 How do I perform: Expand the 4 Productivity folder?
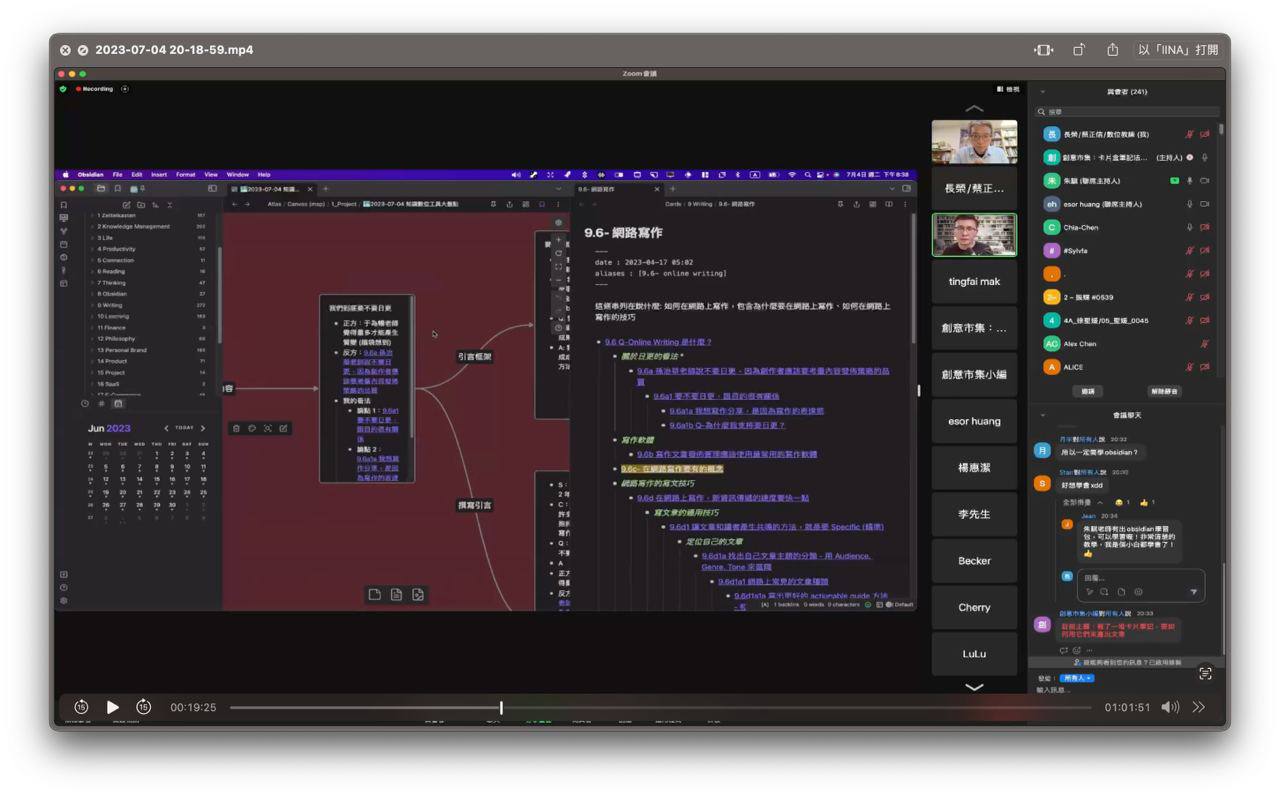coord(147,249)
